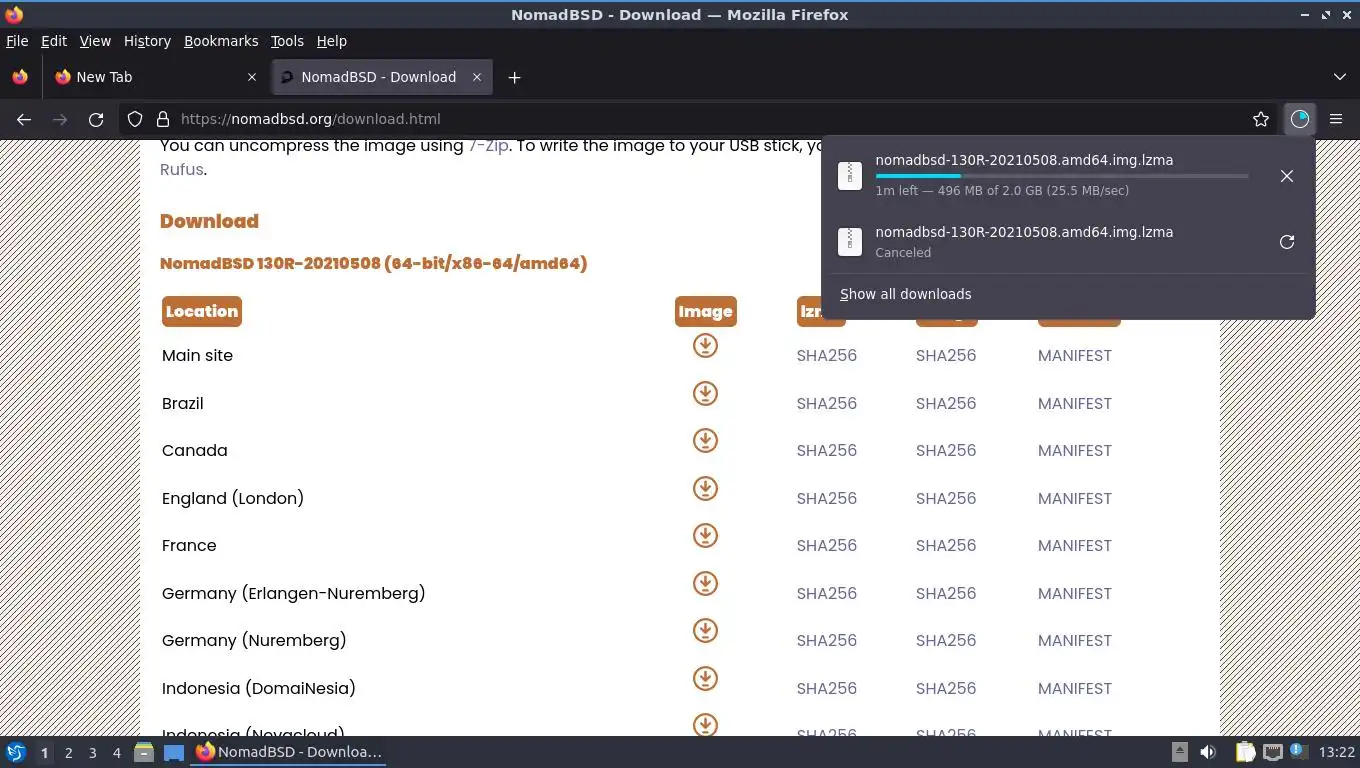
Task: Click the Downloads toolbar button
Action: [x=1299, y=119]
